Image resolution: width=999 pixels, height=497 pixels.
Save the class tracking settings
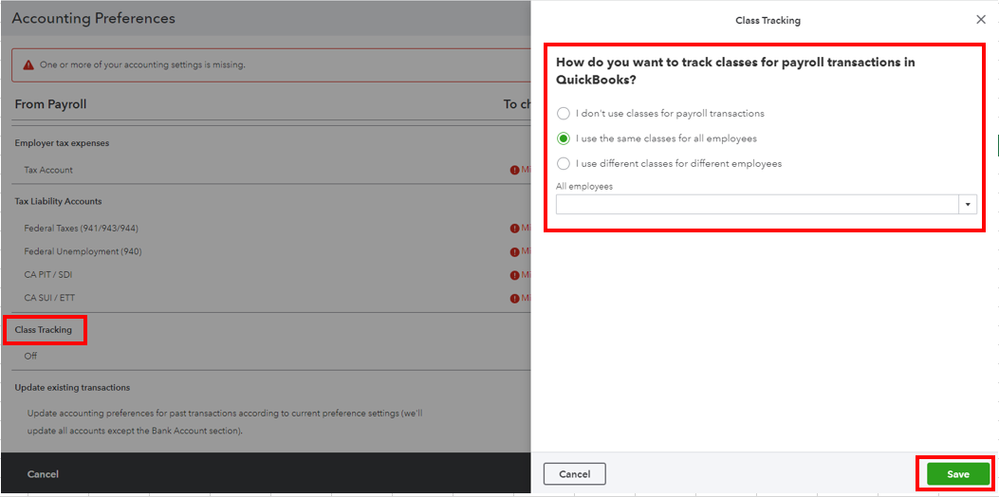[x=958, y=474]
